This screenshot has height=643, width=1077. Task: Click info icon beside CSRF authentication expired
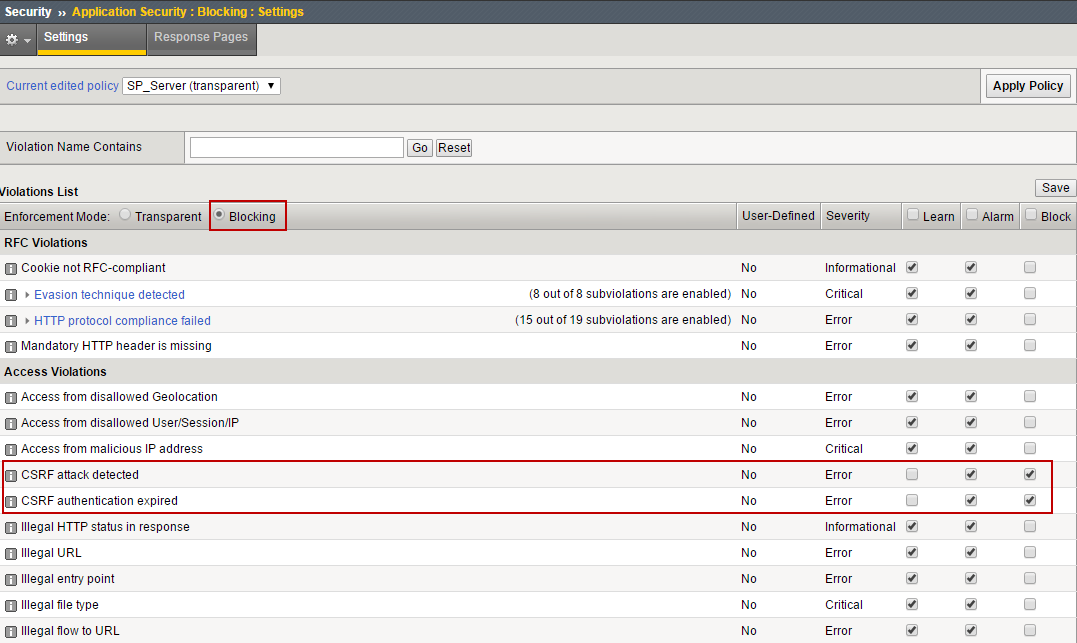[x=11, y=502]
